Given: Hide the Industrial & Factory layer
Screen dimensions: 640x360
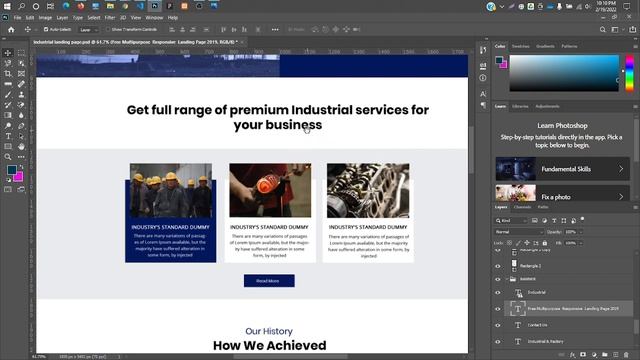Looking at the screenshot, I should click(498, 342).
